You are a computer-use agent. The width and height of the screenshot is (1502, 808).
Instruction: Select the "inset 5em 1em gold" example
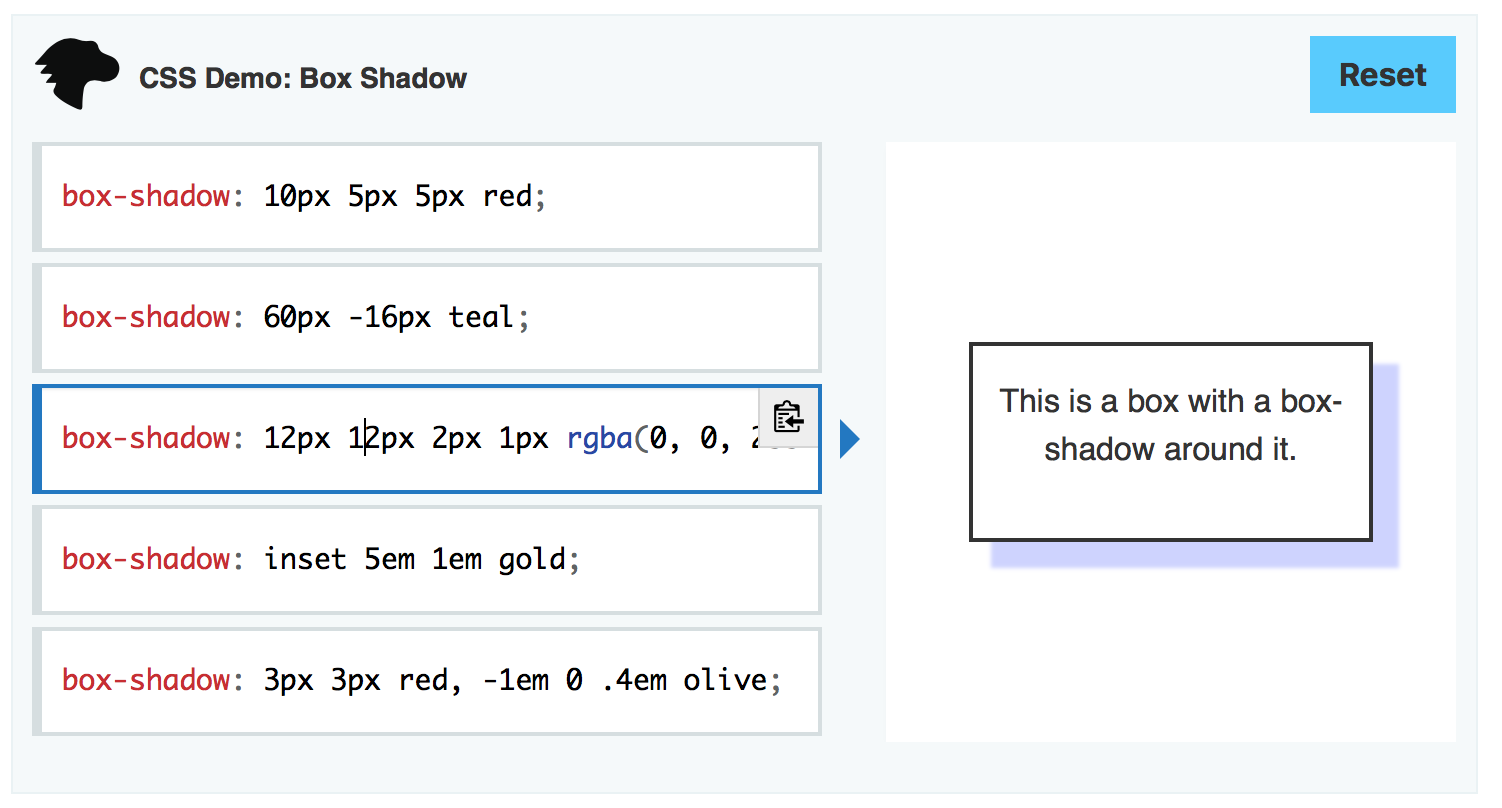pos(427,560)
